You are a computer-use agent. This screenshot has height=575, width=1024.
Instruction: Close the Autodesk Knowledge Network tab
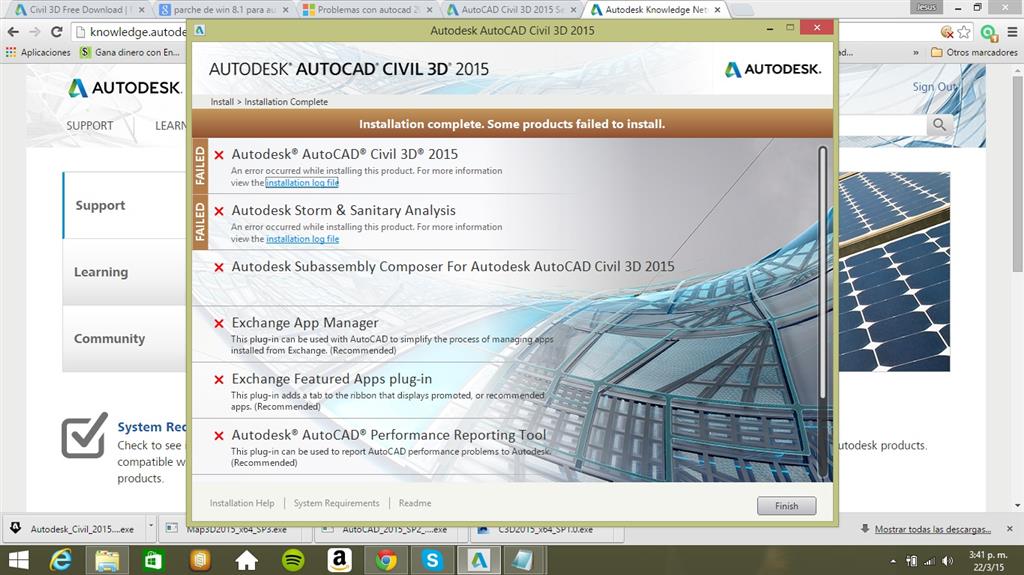(x=717, y=10)
